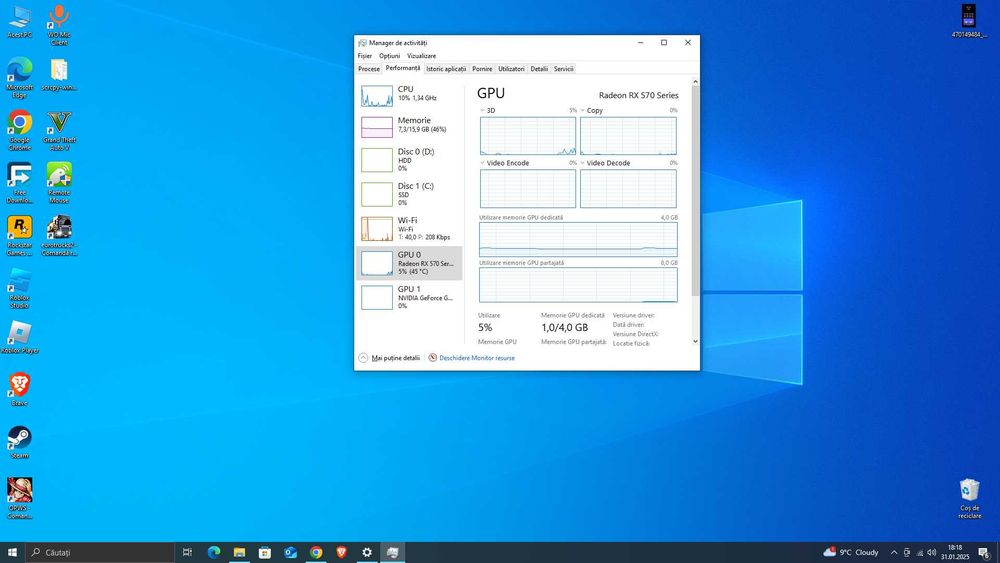Select the Memorie usage item
1000x563 pixels.
(x=409, y=126)
